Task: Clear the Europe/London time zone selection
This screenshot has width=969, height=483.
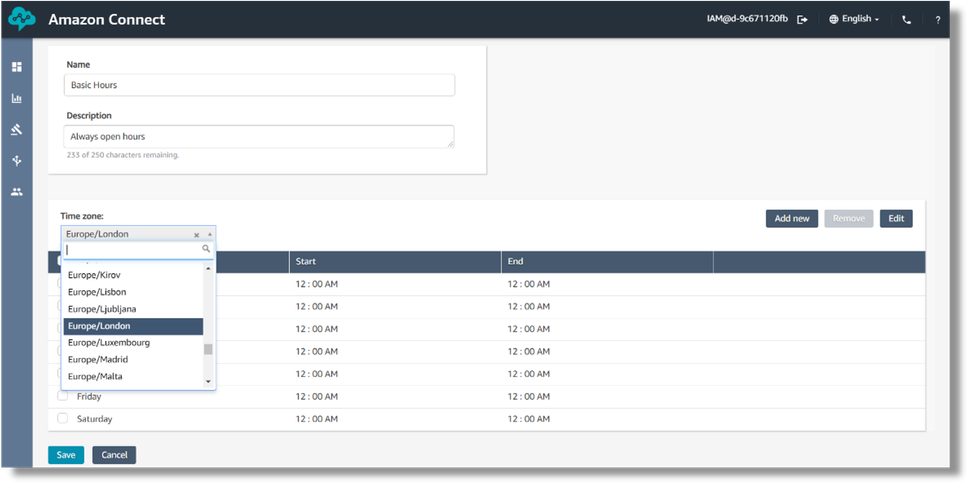Action: coord(196,235)
